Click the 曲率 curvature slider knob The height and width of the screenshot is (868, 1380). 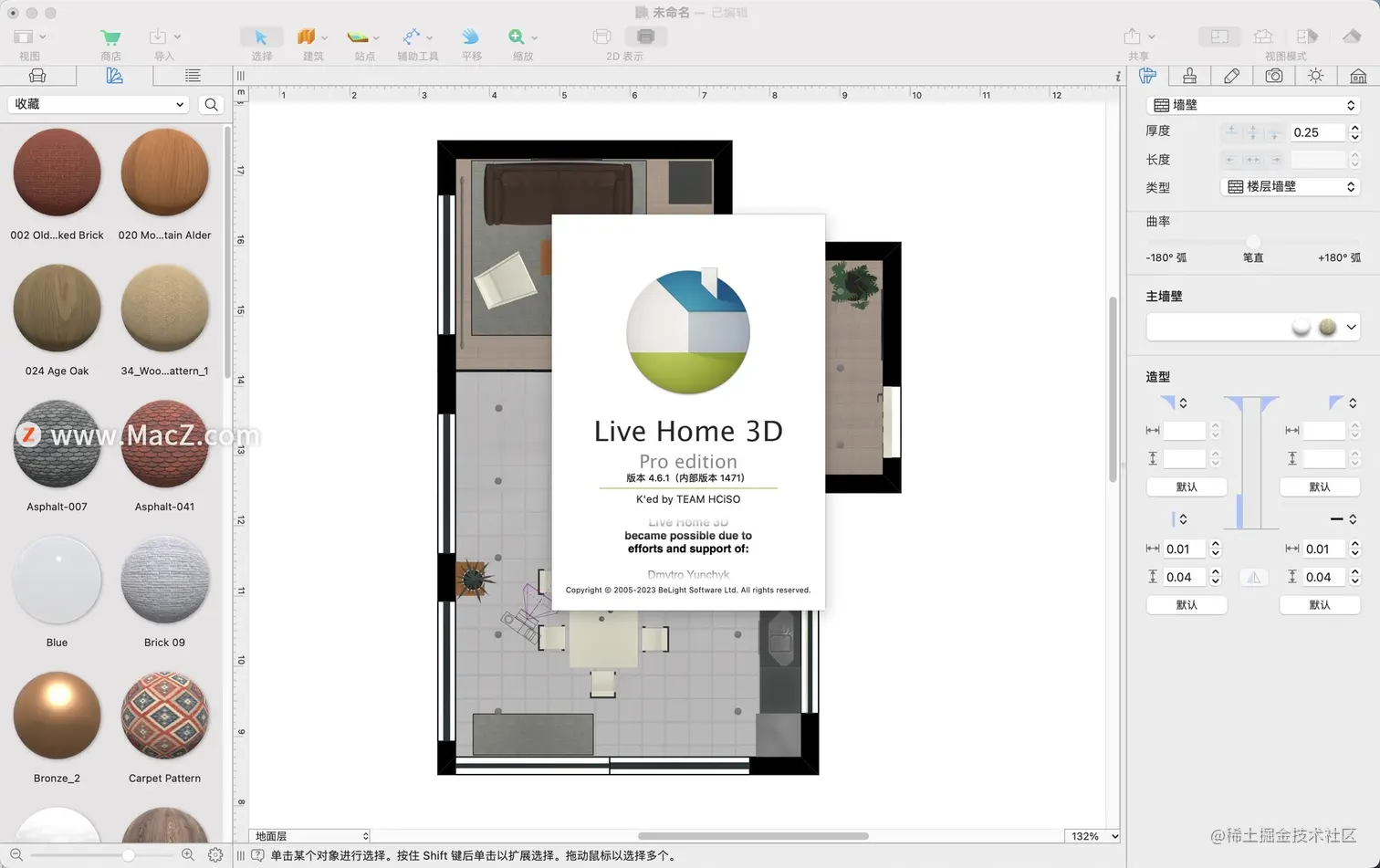coord(1253,241)
